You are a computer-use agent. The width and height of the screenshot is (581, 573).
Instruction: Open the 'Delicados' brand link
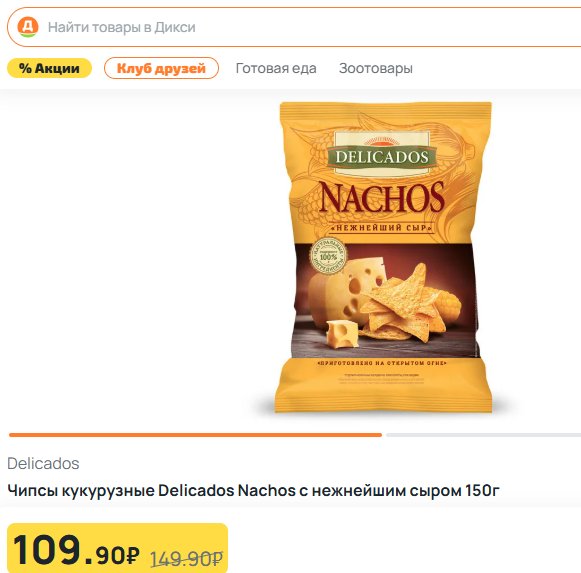pos(43,463)
